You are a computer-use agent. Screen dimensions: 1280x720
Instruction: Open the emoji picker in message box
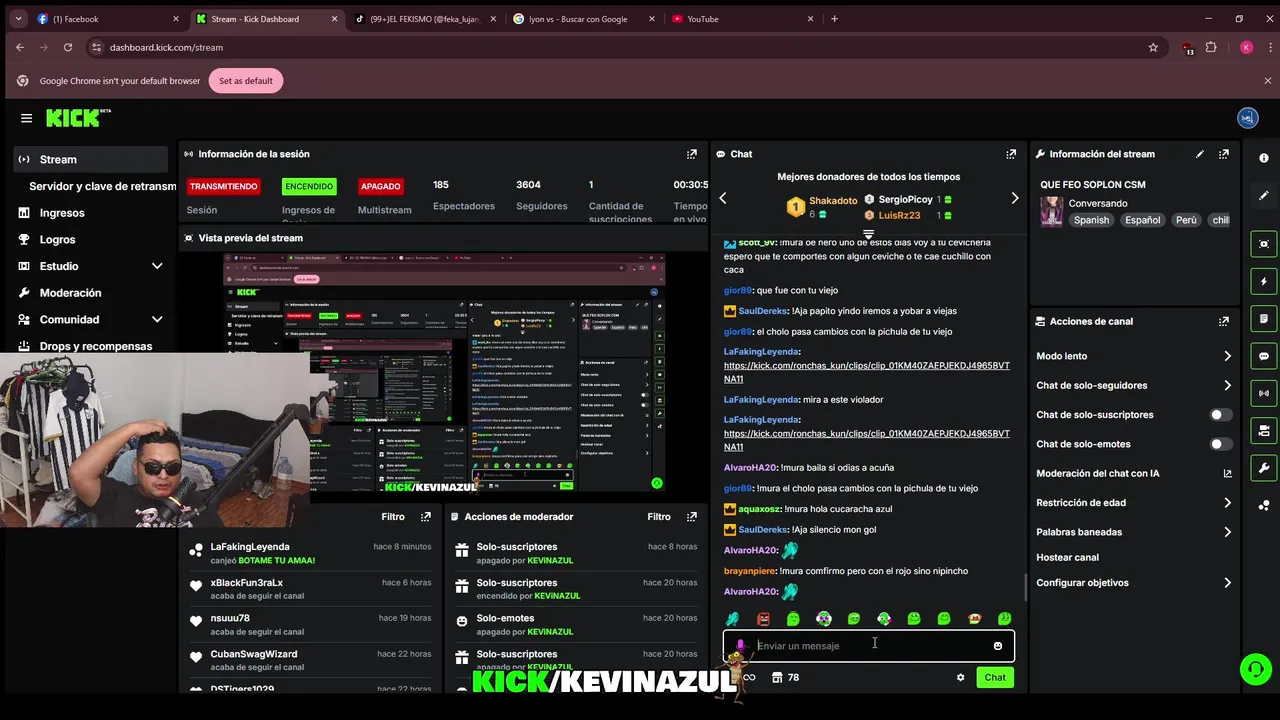997,646
